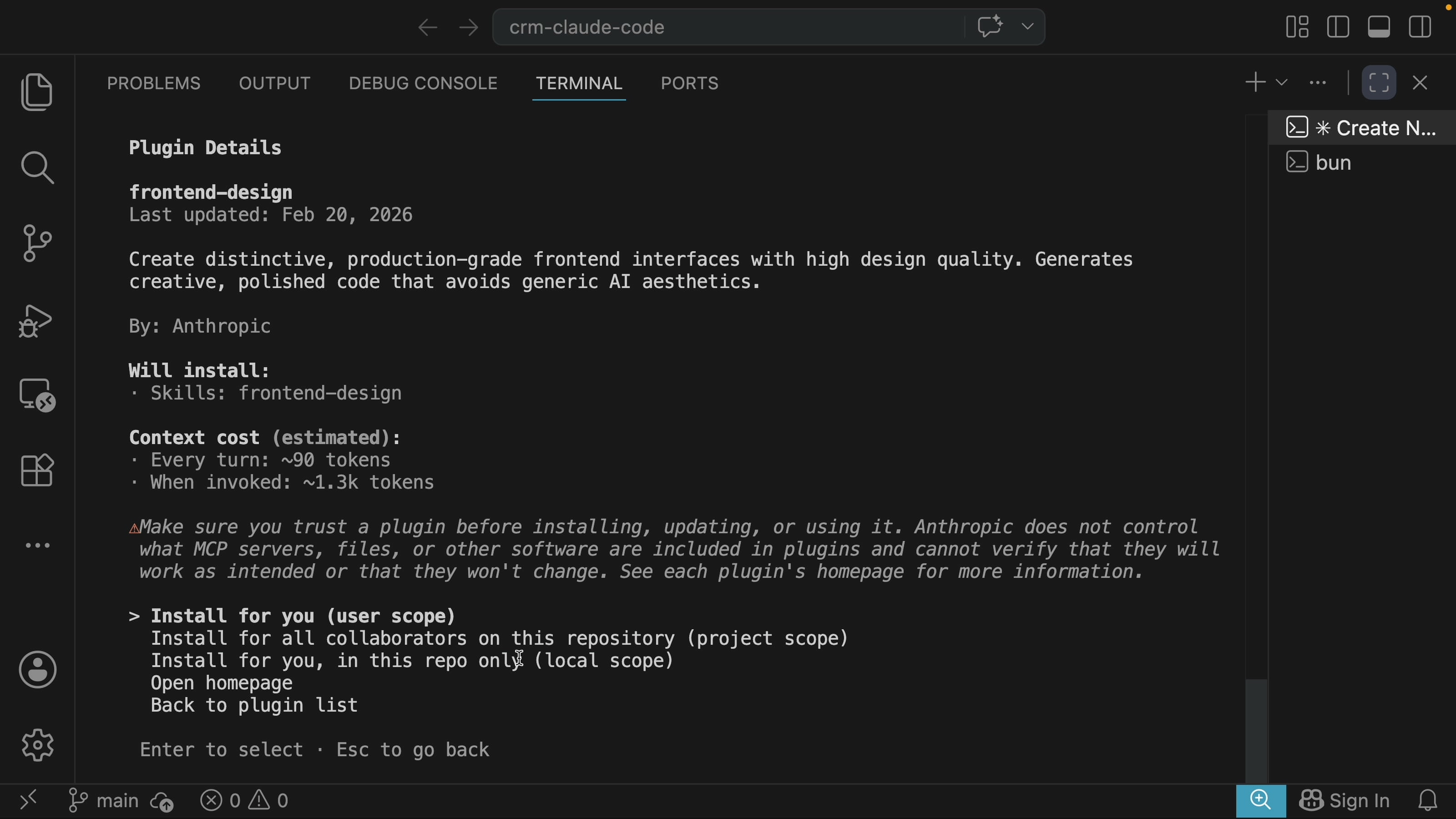Open the Explorer view in activity bar
Viewport: 1456px width, 819px height.
point(37,91)
